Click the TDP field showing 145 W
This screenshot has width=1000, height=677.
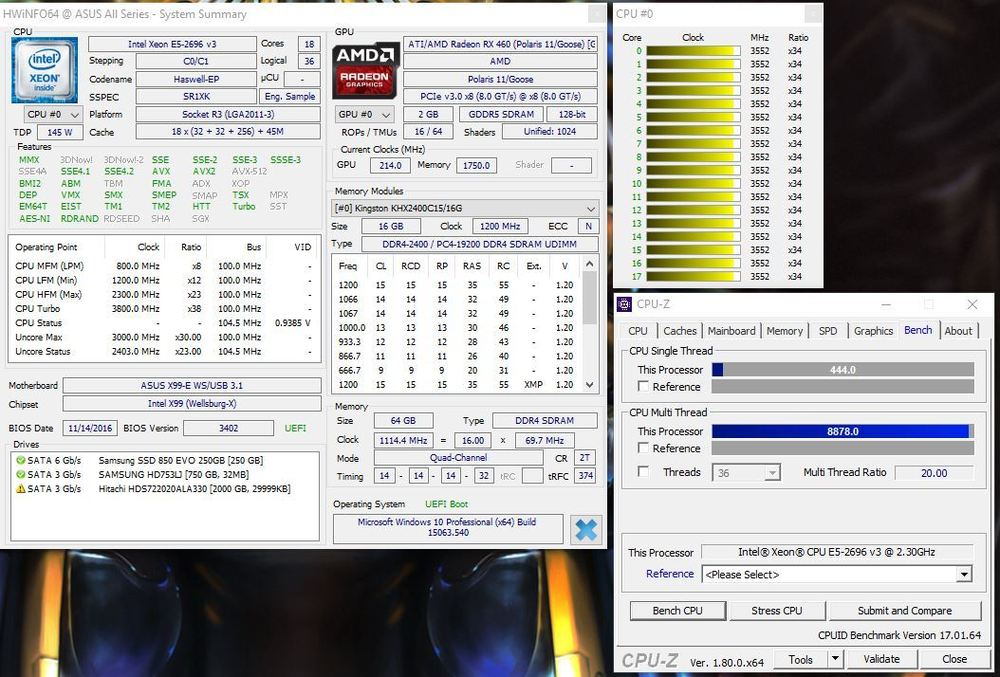coord(60,133)
